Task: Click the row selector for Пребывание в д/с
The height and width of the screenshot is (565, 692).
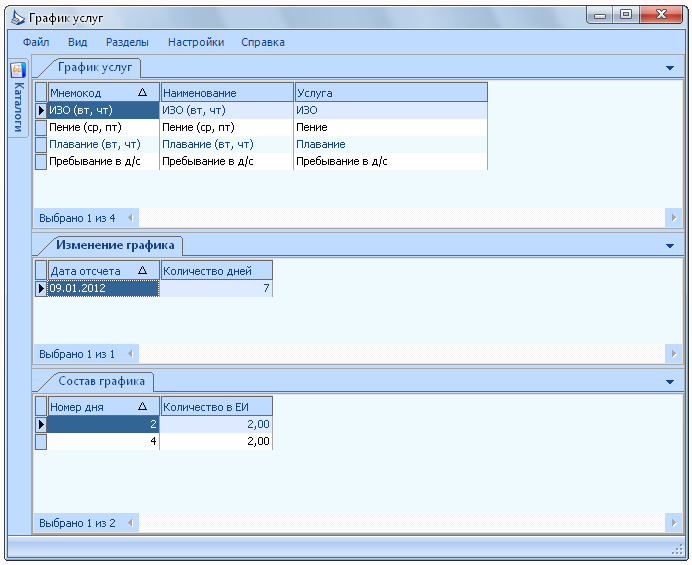Action: 41,162
